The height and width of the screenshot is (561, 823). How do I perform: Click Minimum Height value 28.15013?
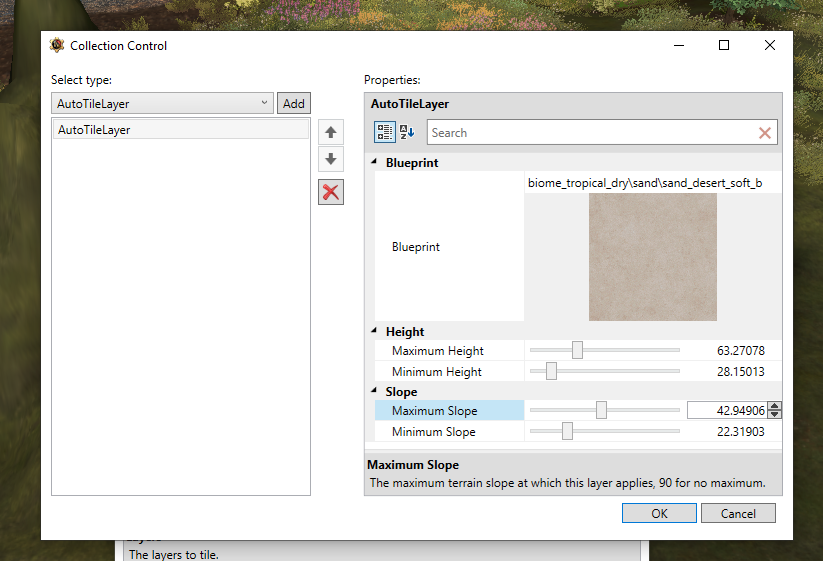[741, 372]
